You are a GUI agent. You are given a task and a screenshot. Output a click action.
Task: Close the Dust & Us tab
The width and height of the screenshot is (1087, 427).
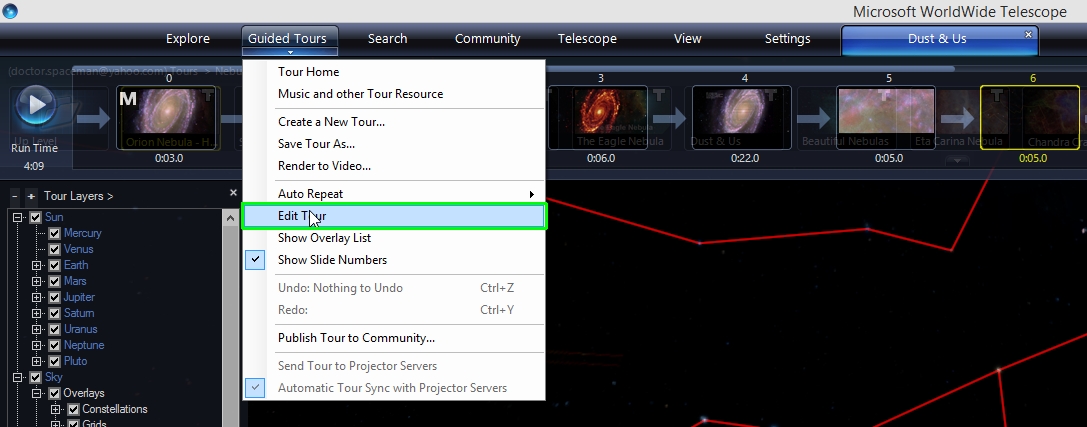click(x=1028, y=34)
